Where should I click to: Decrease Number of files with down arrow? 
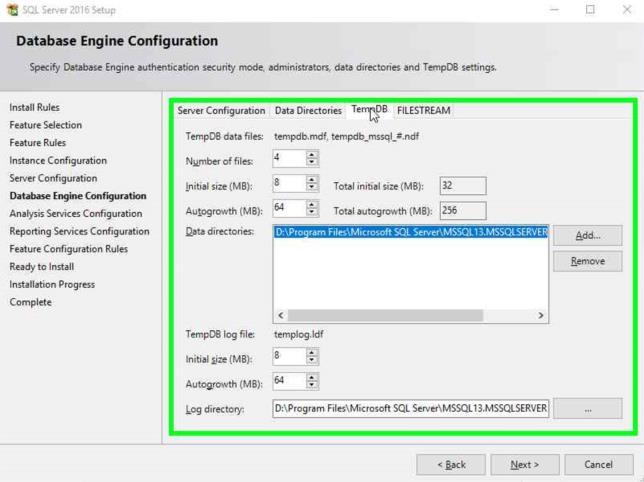click(312, 163)
